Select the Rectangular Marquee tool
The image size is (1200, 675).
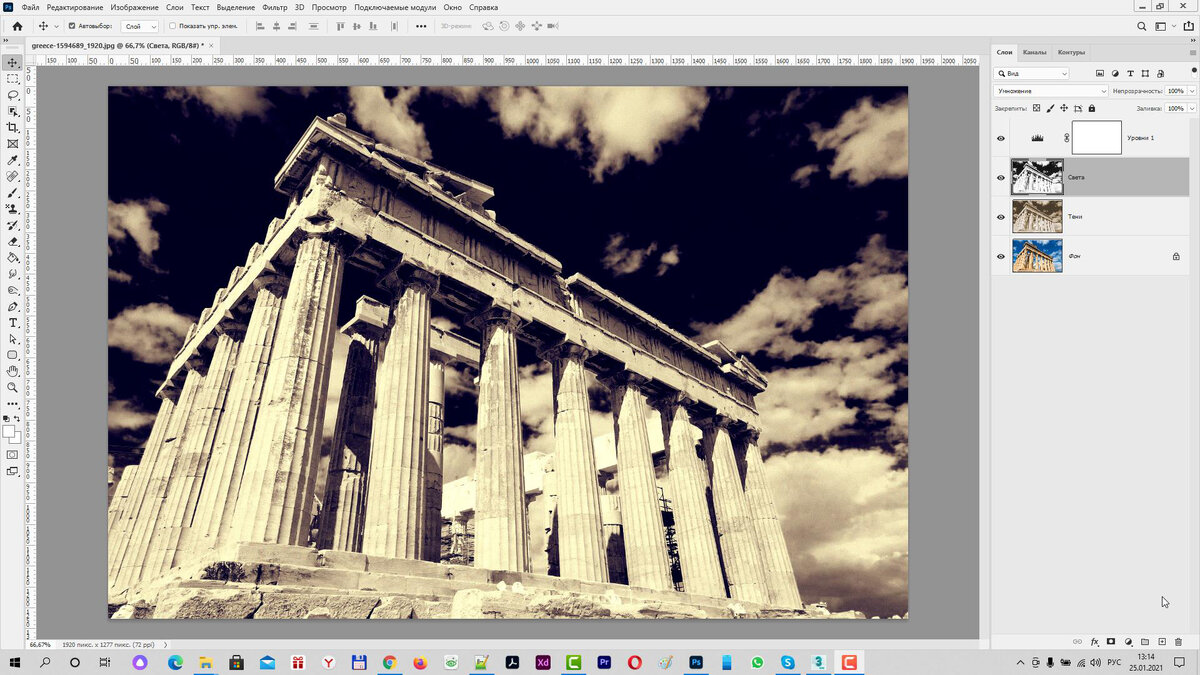tap(13, 78)
